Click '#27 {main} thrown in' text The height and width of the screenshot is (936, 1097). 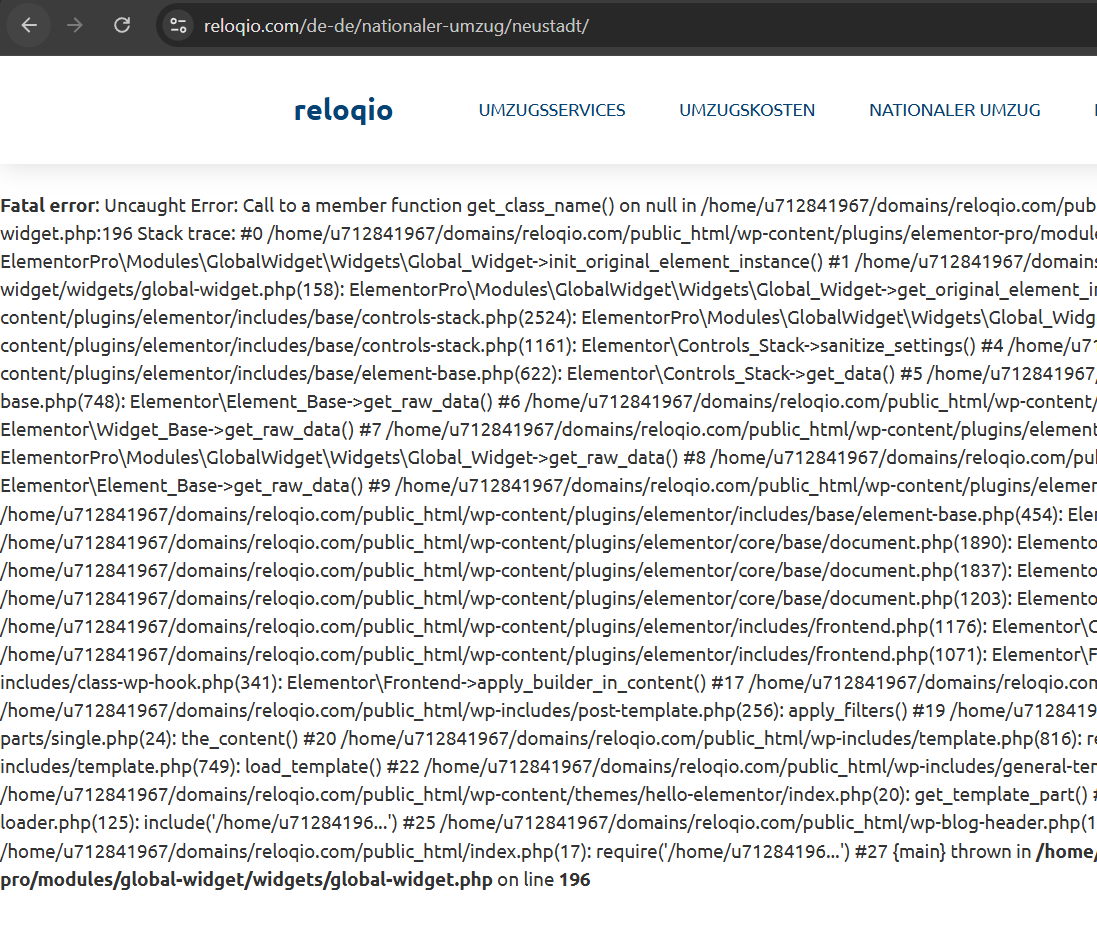pos(943,851)
